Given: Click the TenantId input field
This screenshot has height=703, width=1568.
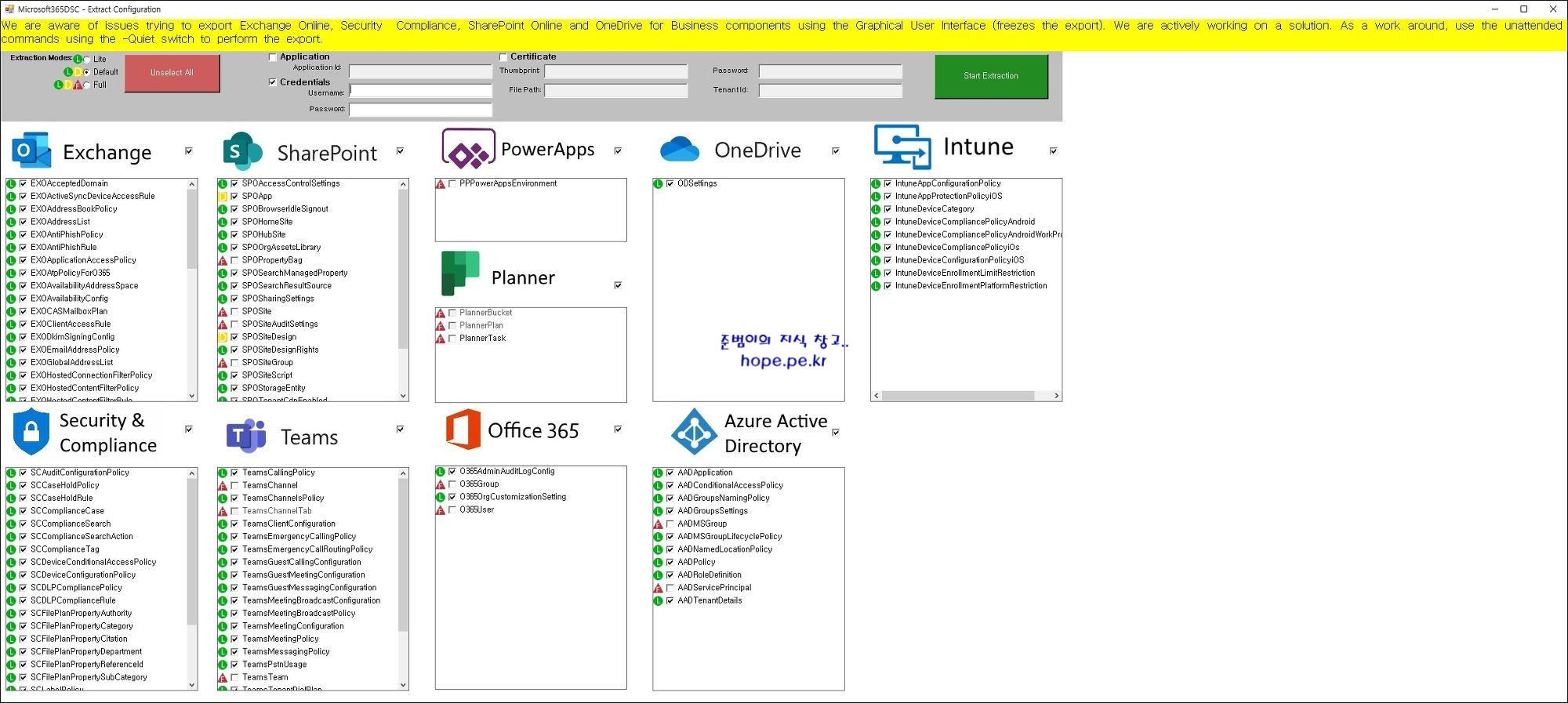Looking at the screenshot, I should [831, 91].
